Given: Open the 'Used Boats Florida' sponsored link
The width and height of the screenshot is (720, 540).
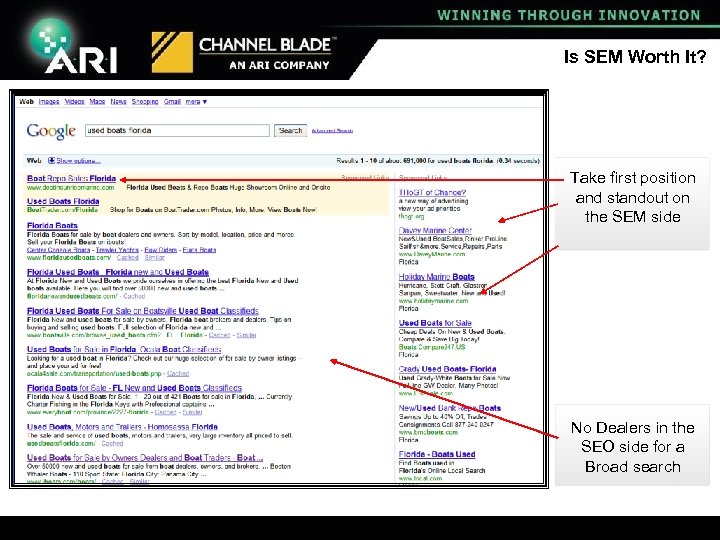Looking at the screenshot, I should coord(63,201).
